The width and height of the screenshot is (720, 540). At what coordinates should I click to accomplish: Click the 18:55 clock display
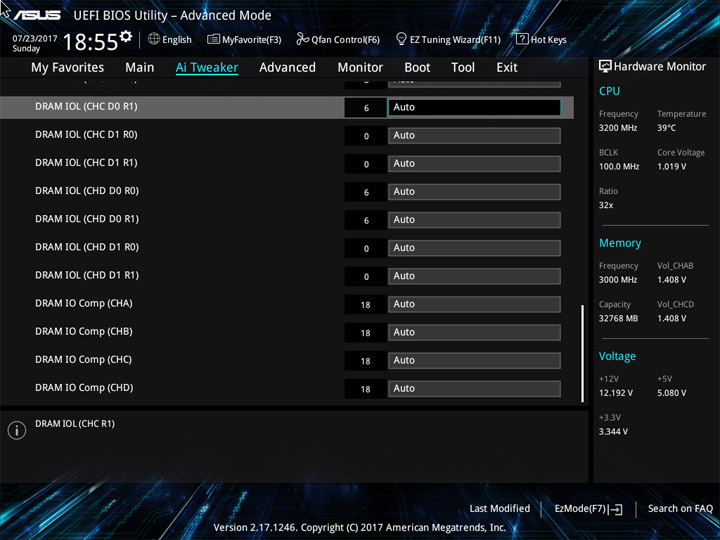90,42
